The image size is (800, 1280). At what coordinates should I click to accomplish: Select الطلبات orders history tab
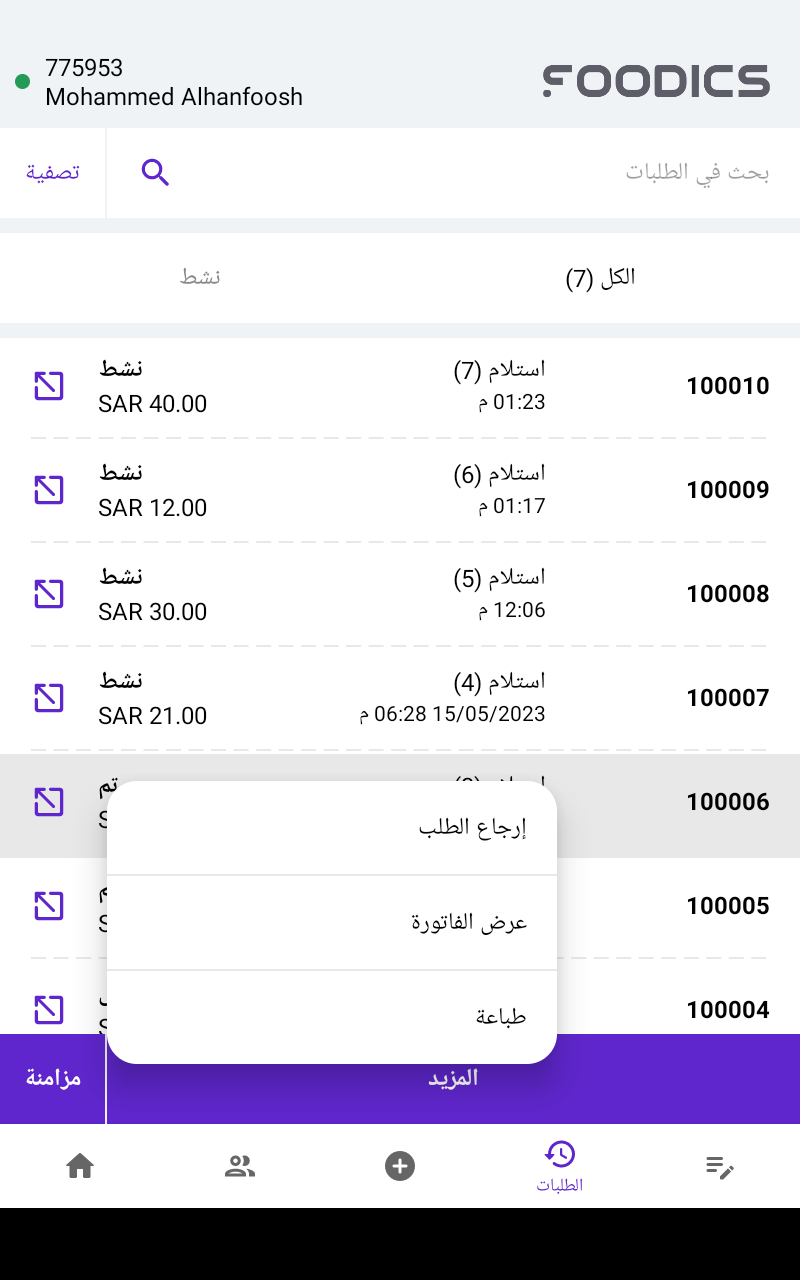pos(560,1166)
